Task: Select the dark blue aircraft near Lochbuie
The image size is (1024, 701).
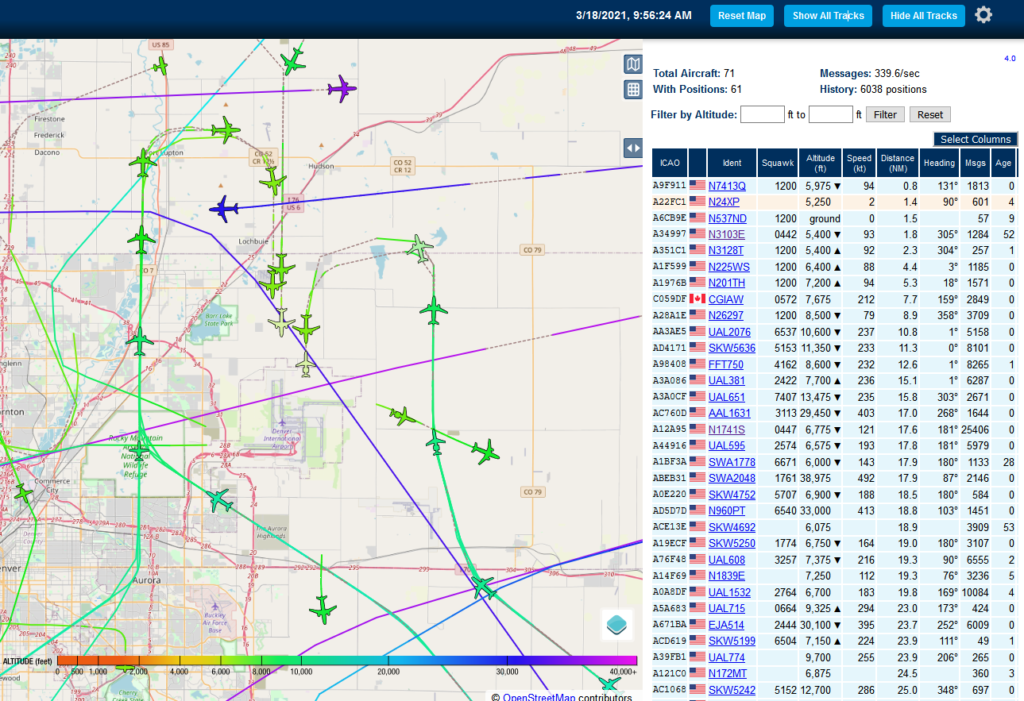Action: [224, 209]
